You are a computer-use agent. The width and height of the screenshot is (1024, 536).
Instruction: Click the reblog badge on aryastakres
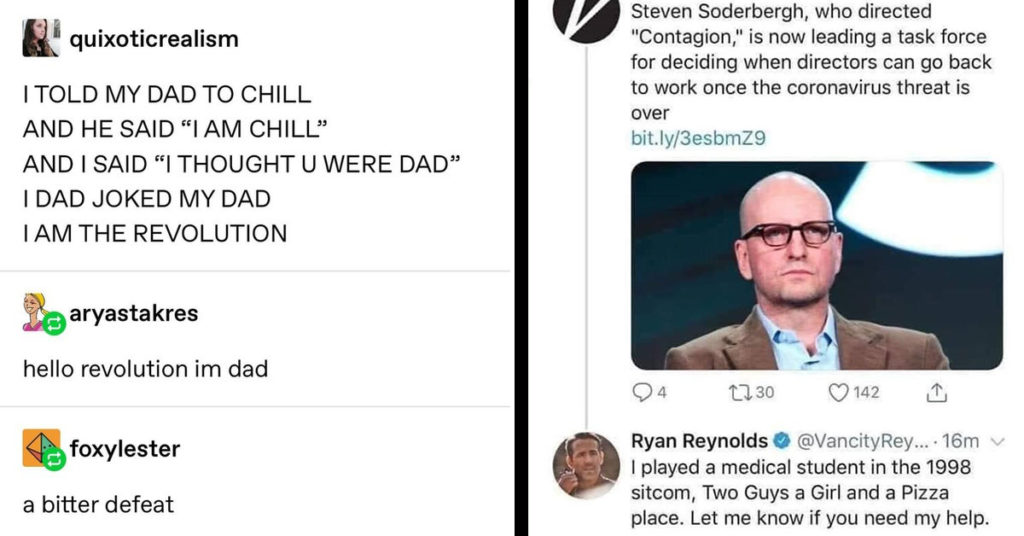tap(54, 323)
